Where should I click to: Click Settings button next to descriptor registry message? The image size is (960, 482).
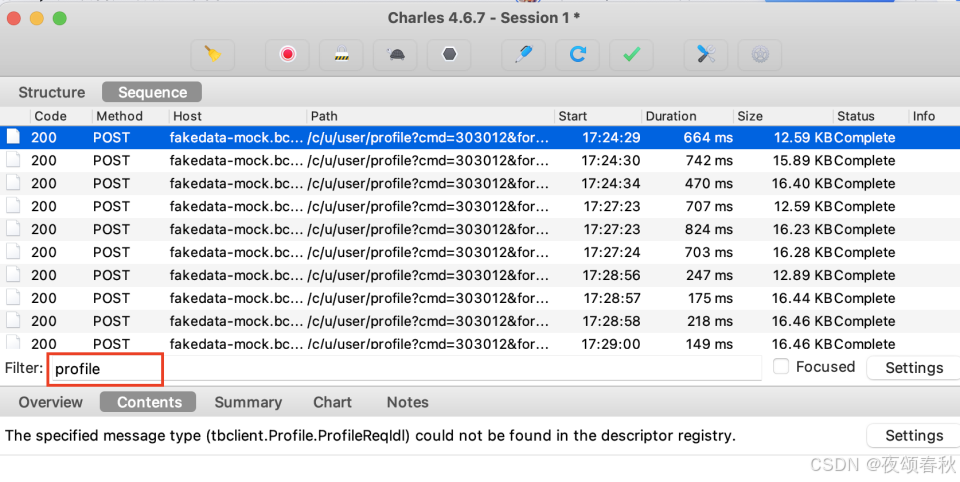[x=913, y=435]
